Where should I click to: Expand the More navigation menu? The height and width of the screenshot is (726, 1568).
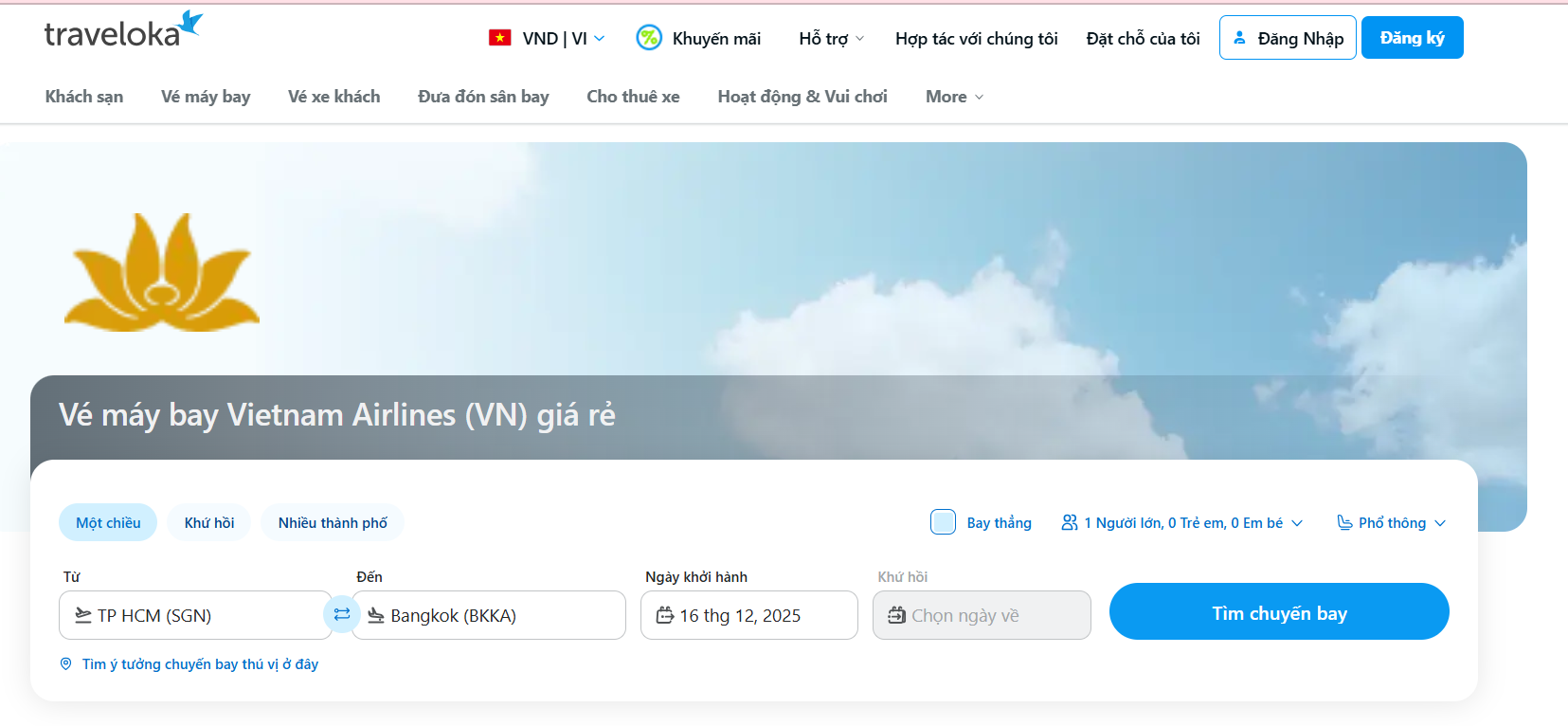[954, 97]
